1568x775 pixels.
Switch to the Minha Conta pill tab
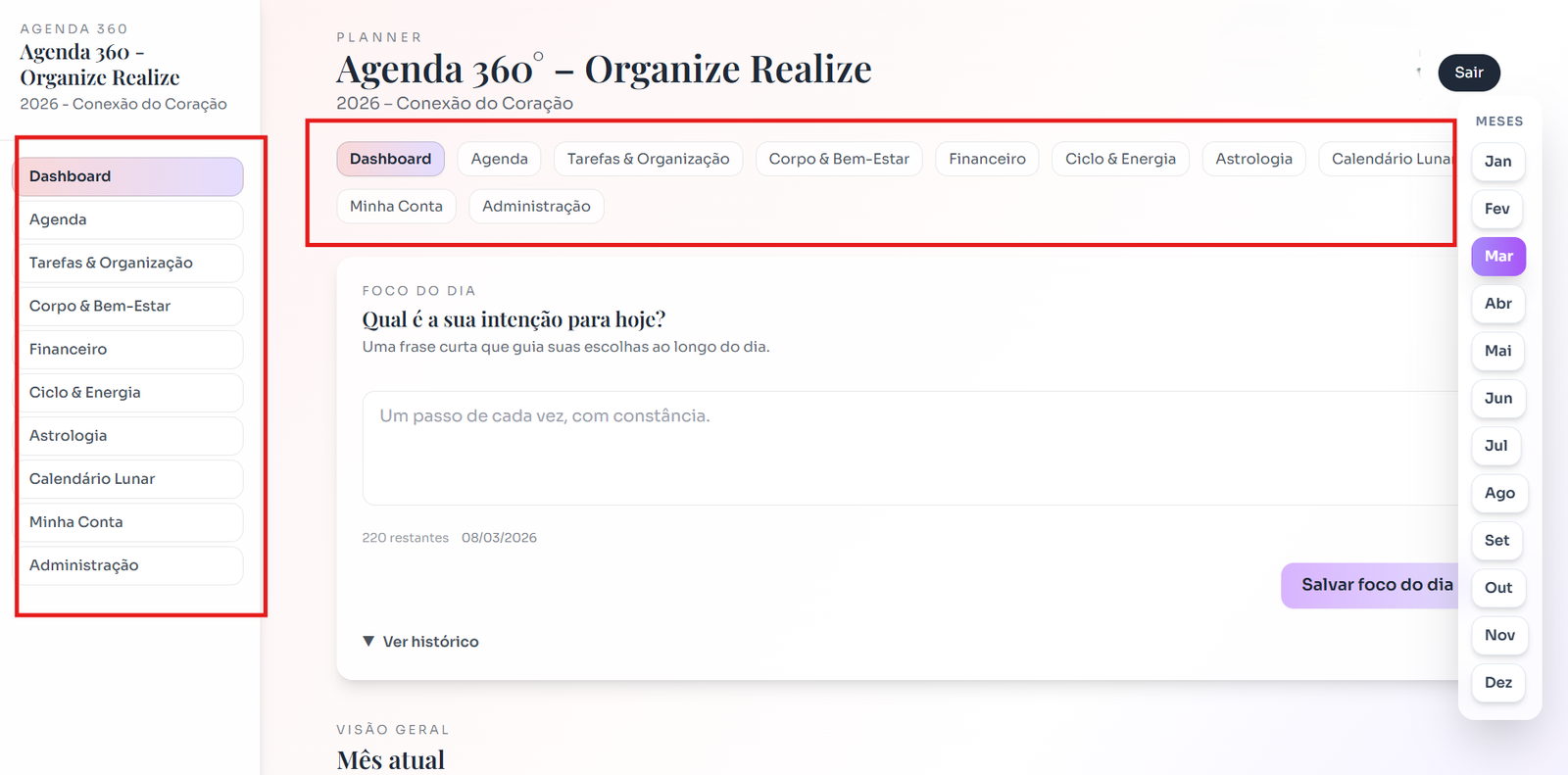coord(396,206)
